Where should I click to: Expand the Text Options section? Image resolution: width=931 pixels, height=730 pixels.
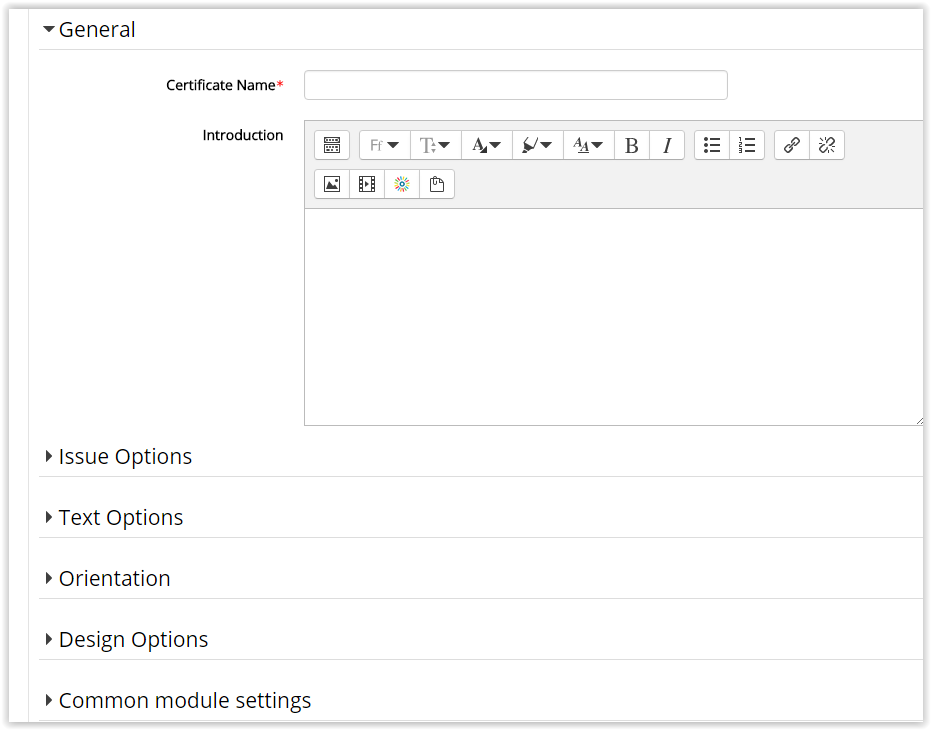115,517
